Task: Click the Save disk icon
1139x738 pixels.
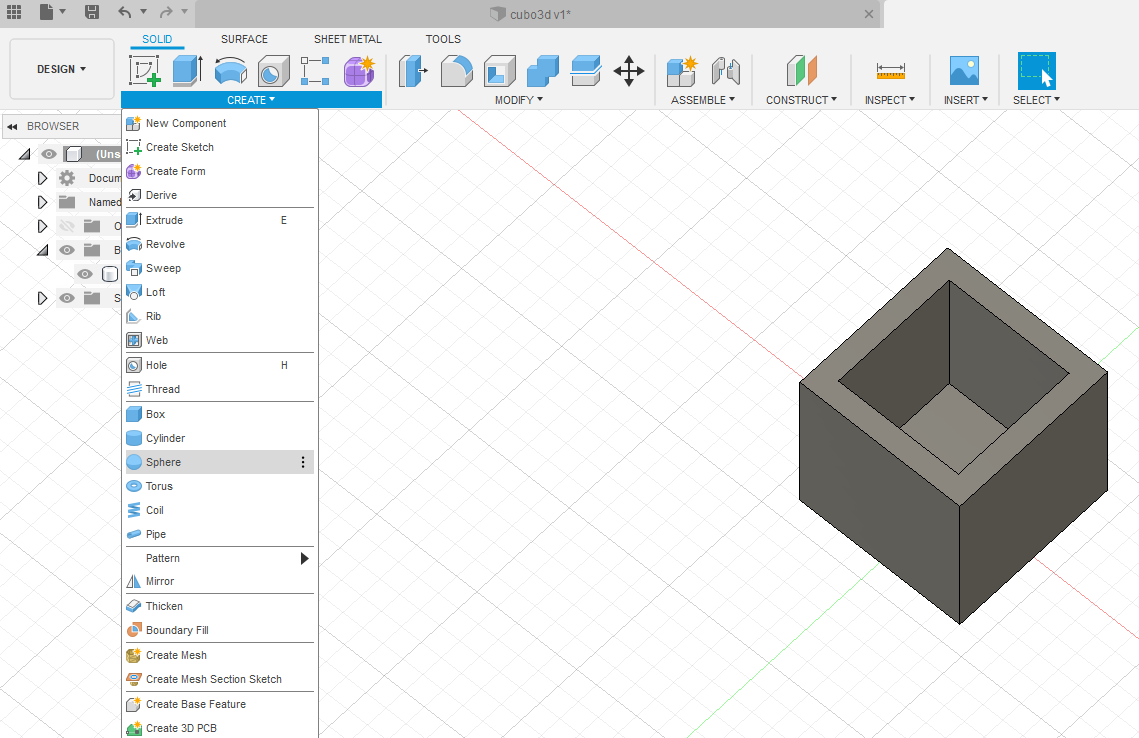Action: [92, 13]
